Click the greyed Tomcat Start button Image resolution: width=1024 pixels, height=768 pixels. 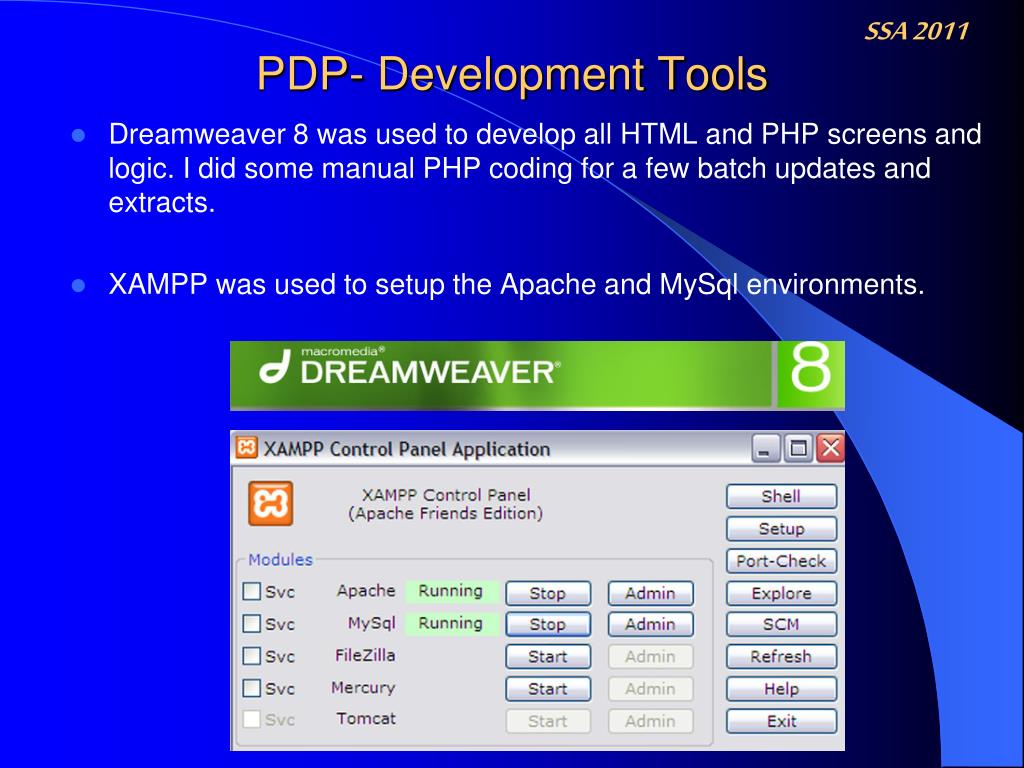pos(548,721)
